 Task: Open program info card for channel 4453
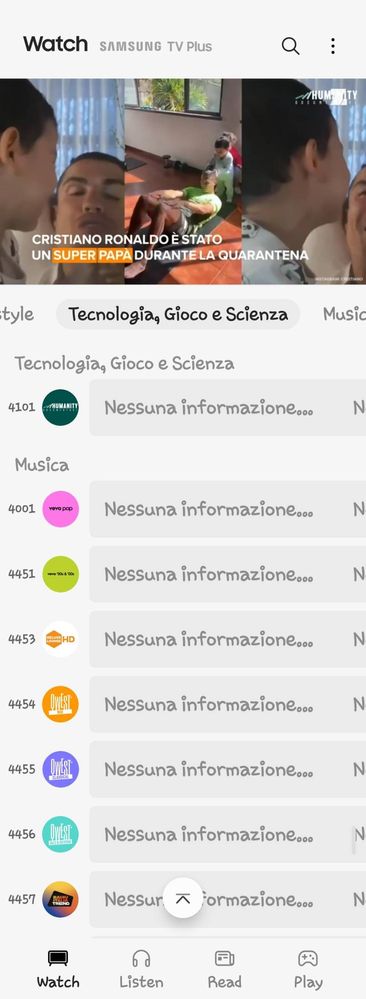pos(228,639)
